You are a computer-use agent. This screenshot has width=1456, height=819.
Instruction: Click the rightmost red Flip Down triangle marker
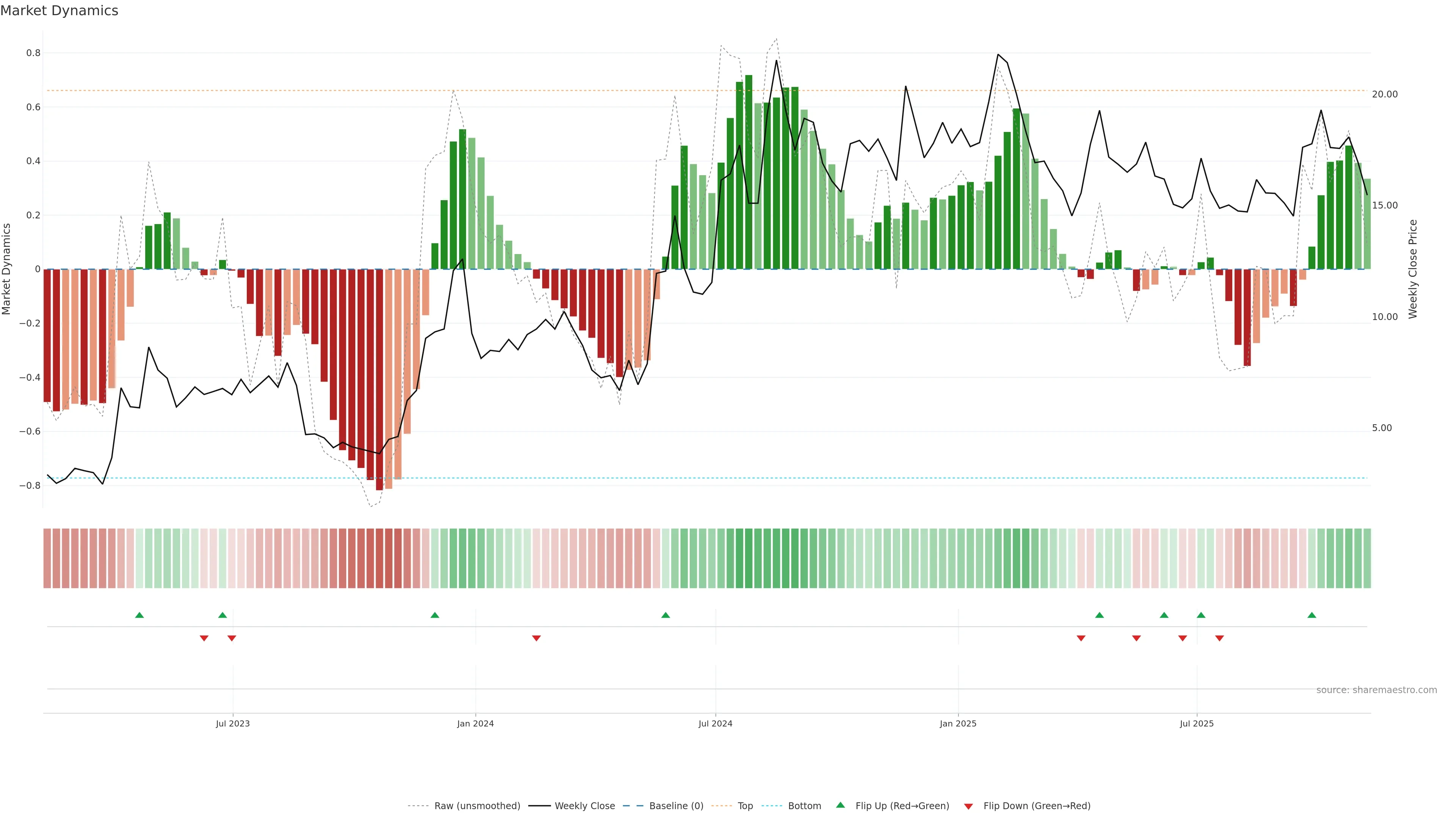[1219, 638]
